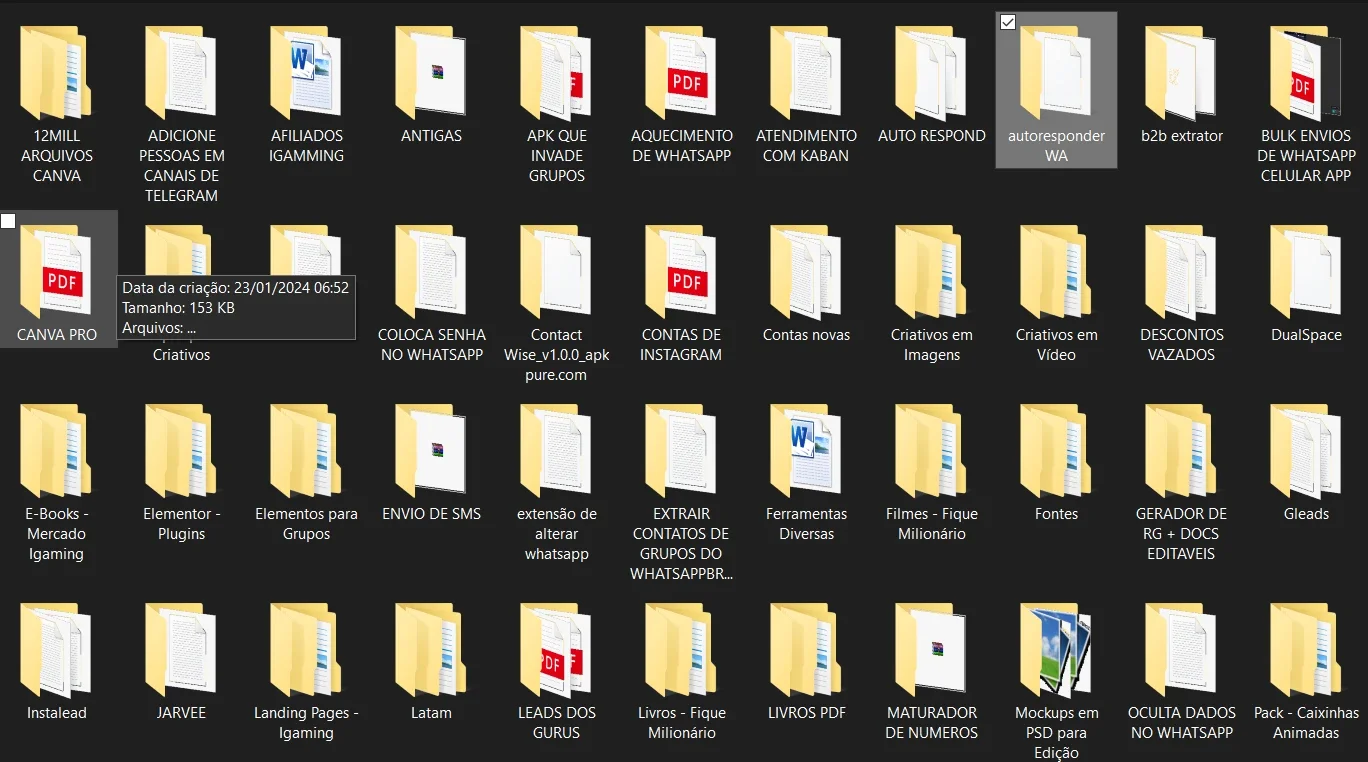Select the DESCONTOS VAZADOS folder icon
Image resolution: width=1368 pixels, height=762 pixels.
tap(1181, 272)
